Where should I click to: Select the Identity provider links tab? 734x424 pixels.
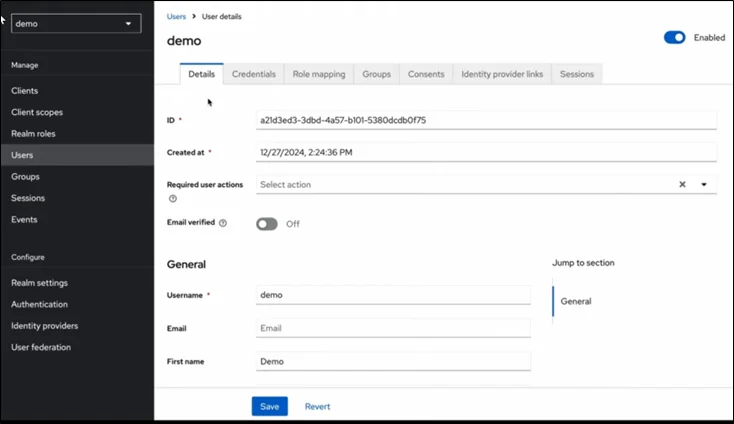(x=500, y=74)
